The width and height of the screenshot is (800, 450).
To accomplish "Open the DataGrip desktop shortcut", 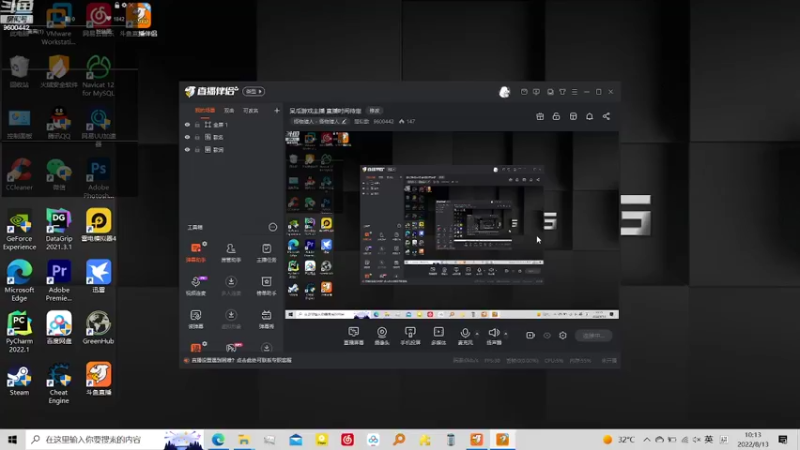I will pyautogui.click(x=59, y=229).
